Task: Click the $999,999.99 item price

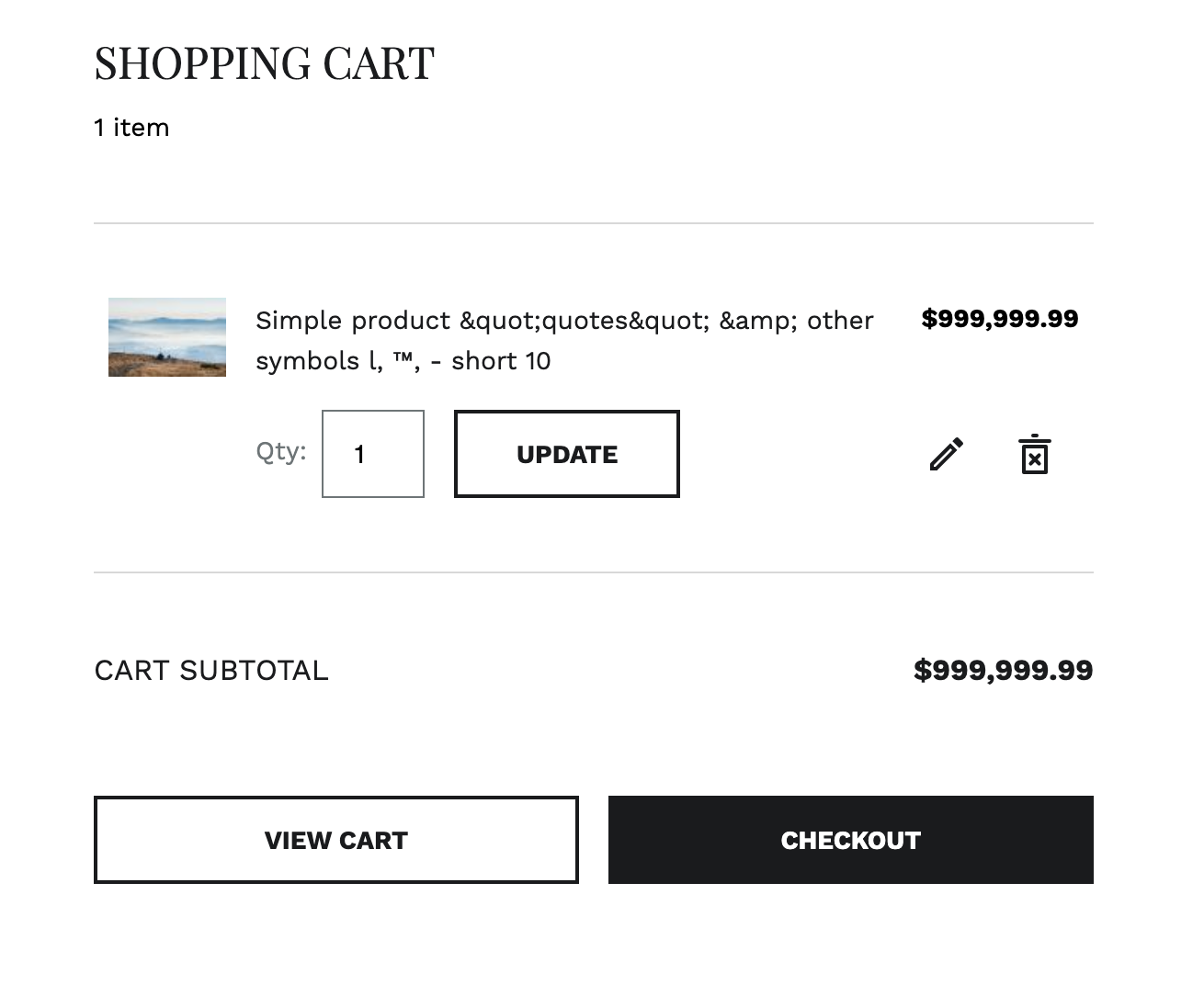Action: (1000, 319)
